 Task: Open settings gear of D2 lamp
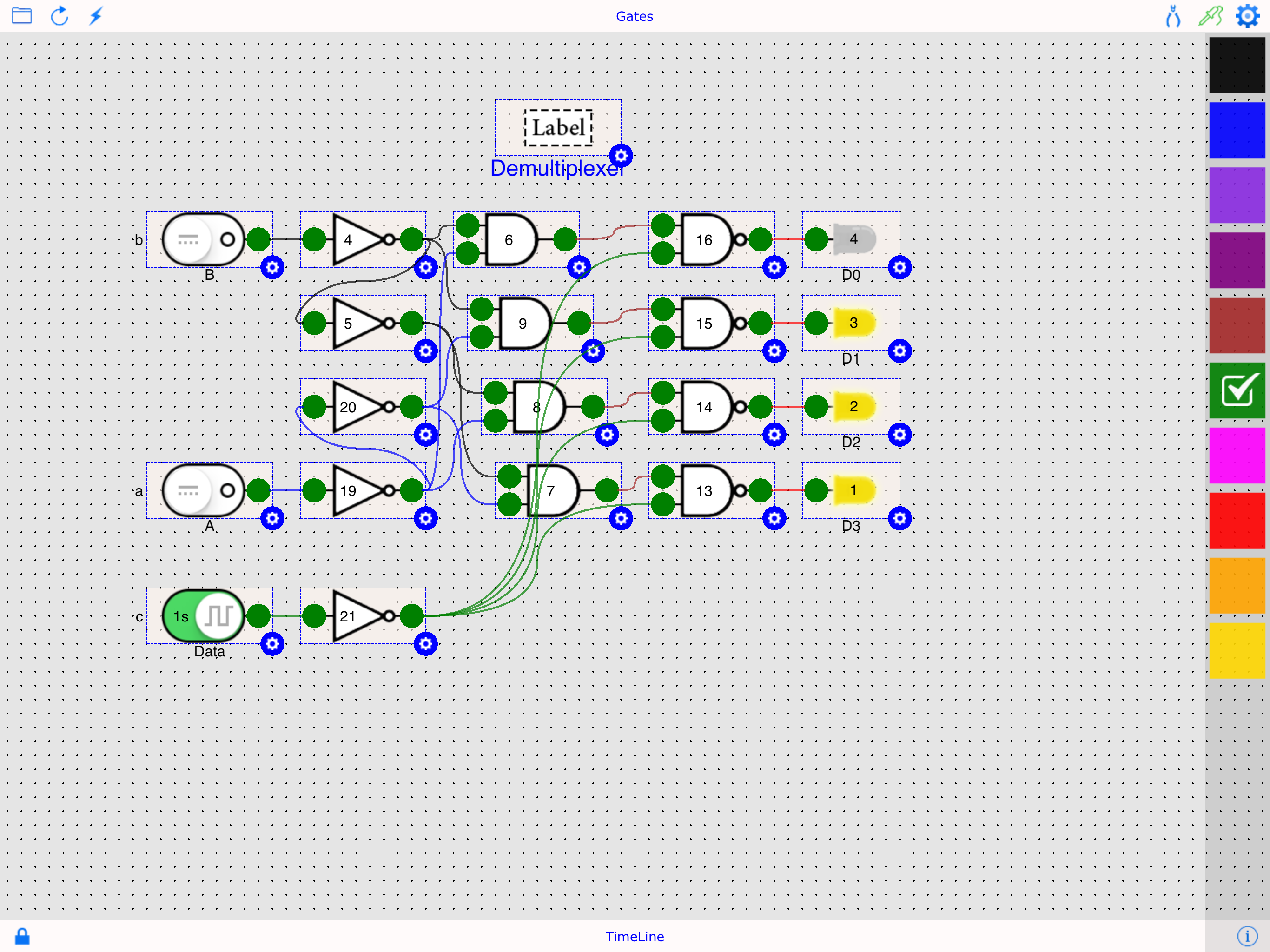pyautogui.click(x=900, y=435)
